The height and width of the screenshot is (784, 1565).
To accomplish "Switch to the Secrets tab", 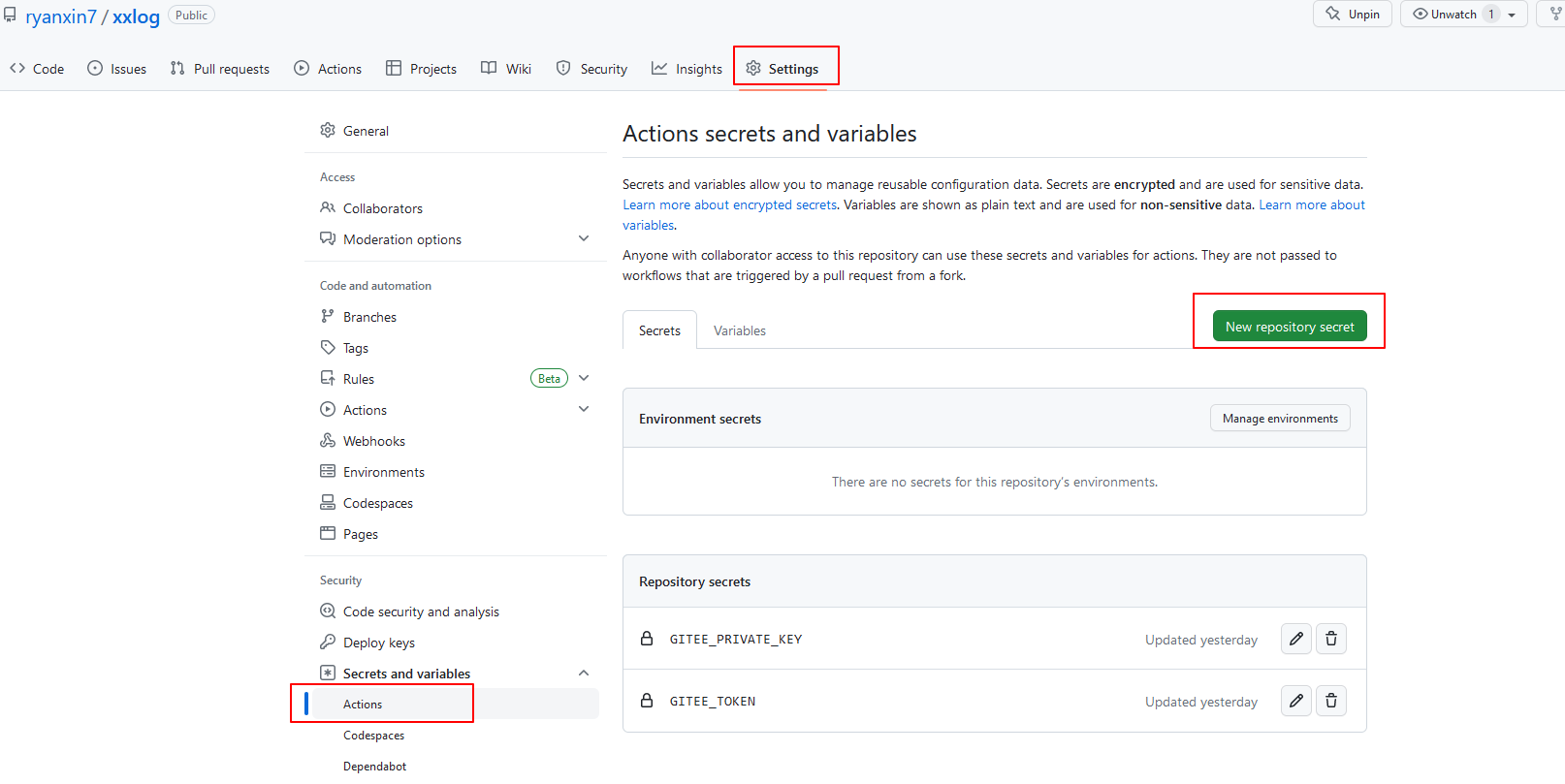I will click(659, 330).
